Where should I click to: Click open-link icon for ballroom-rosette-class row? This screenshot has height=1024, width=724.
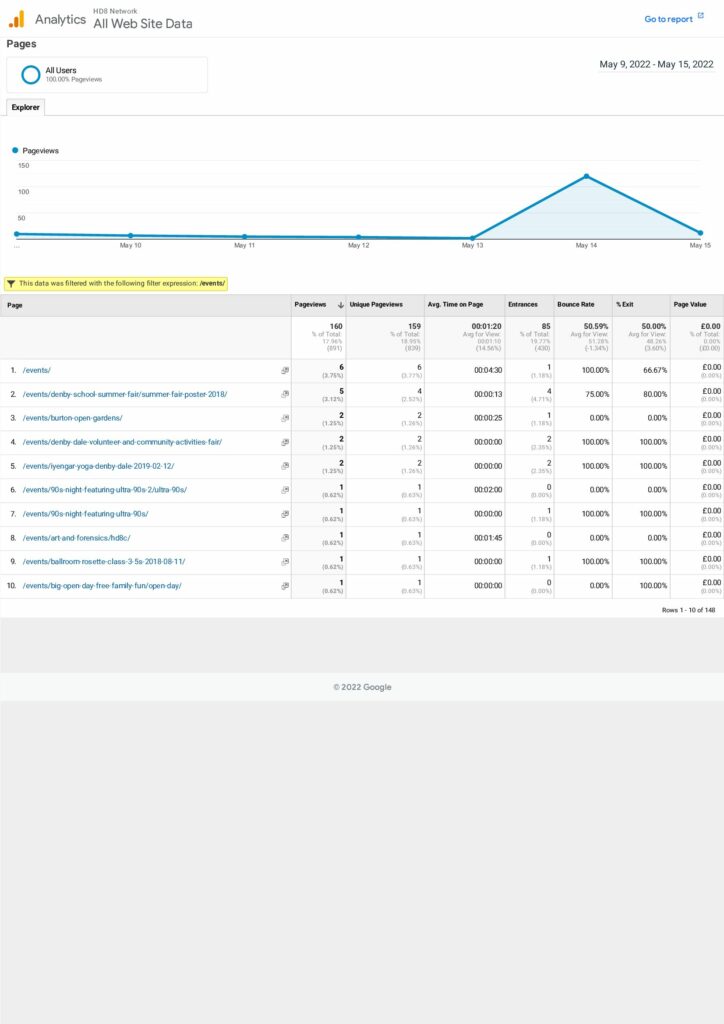[x=285, y=562]
